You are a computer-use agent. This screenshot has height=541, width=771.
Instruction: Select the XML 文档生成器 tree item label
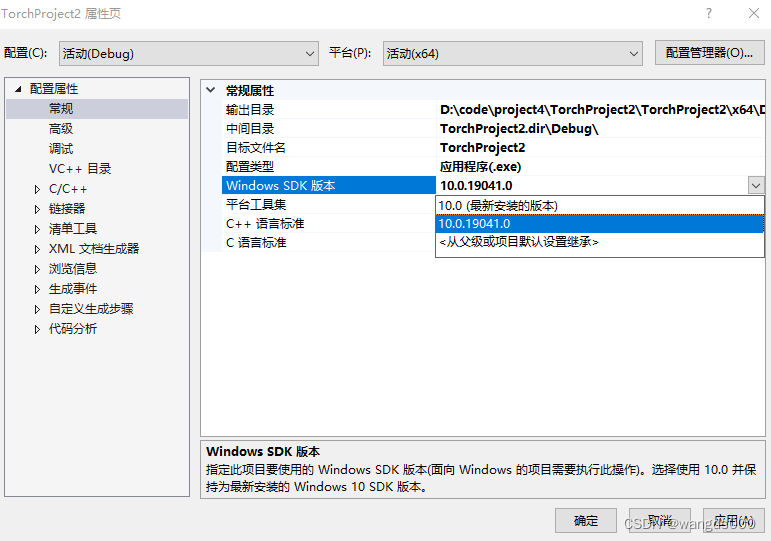[94, 249]
